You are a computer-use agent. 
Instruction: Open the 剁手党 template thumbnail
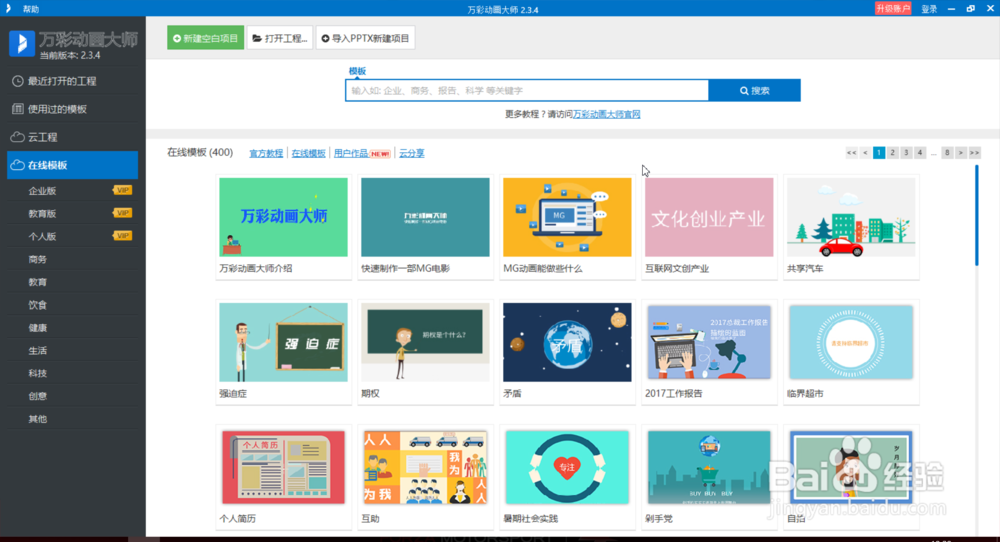(x=709, y=467)
